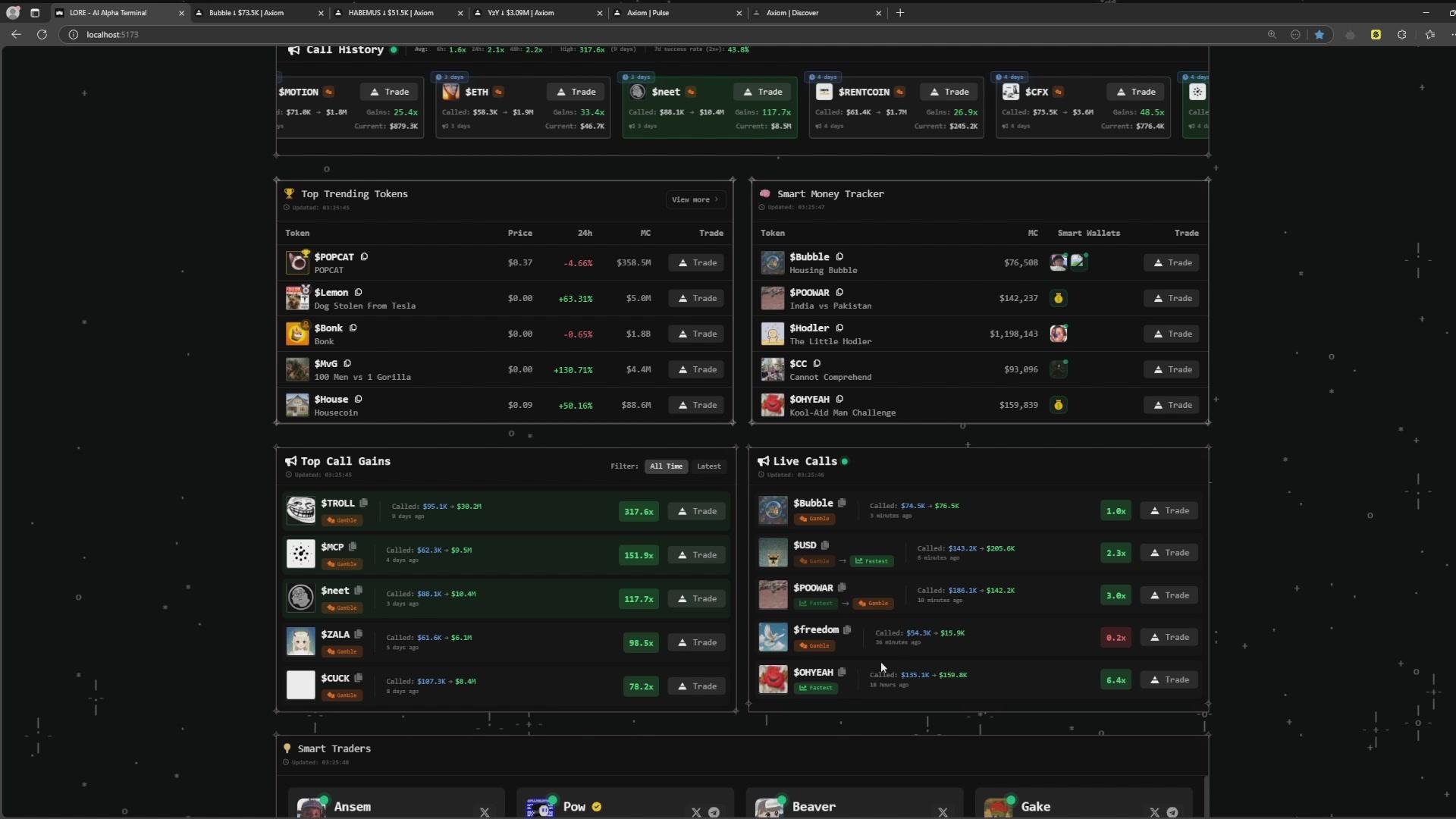Click the $Bubble thumbnail in Live Calls
The image size is (1456, 819).
pos(773,510)
